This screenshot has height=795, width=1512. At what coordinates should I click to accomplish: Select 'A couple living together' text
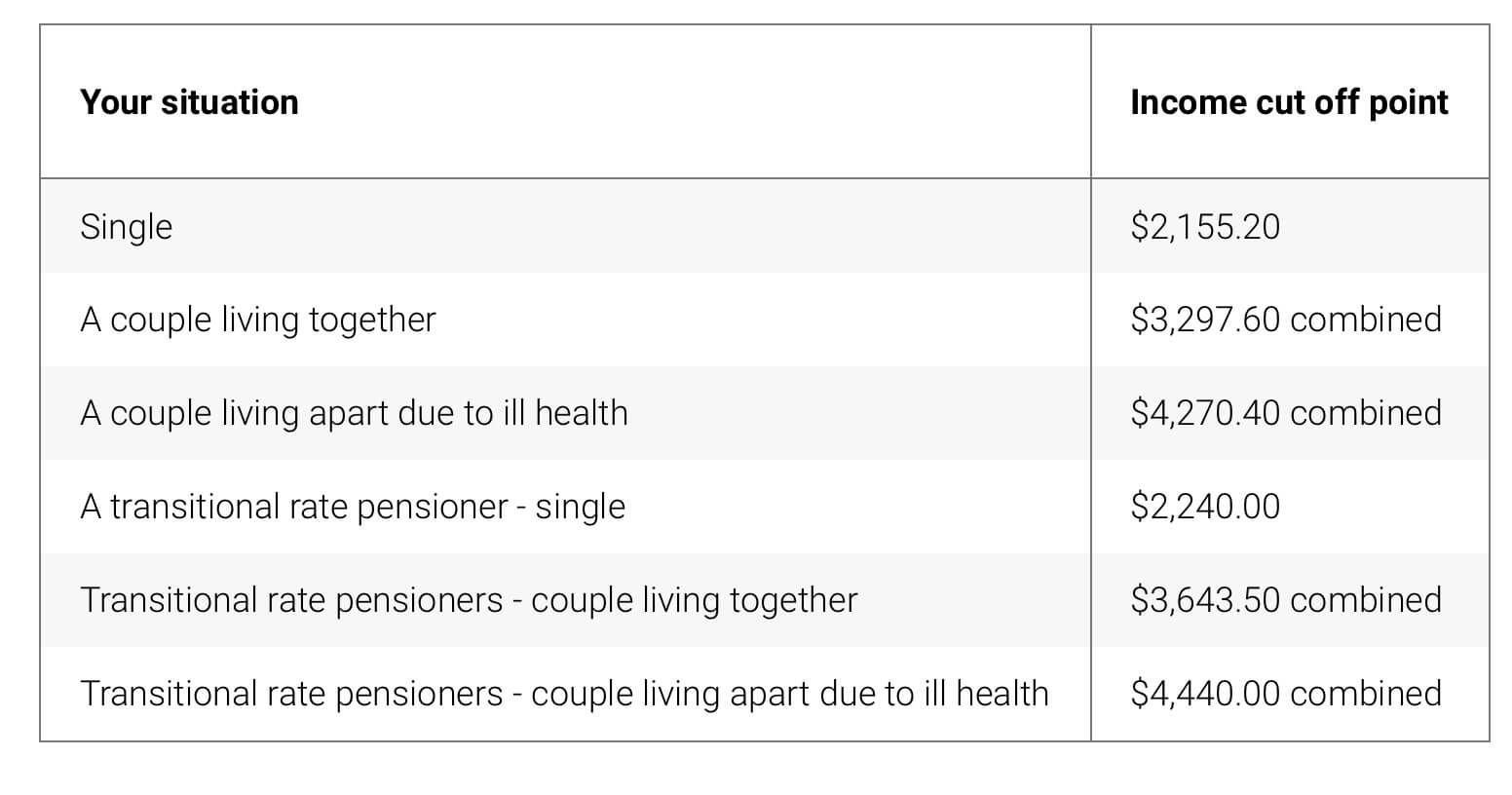coord(258,321)
